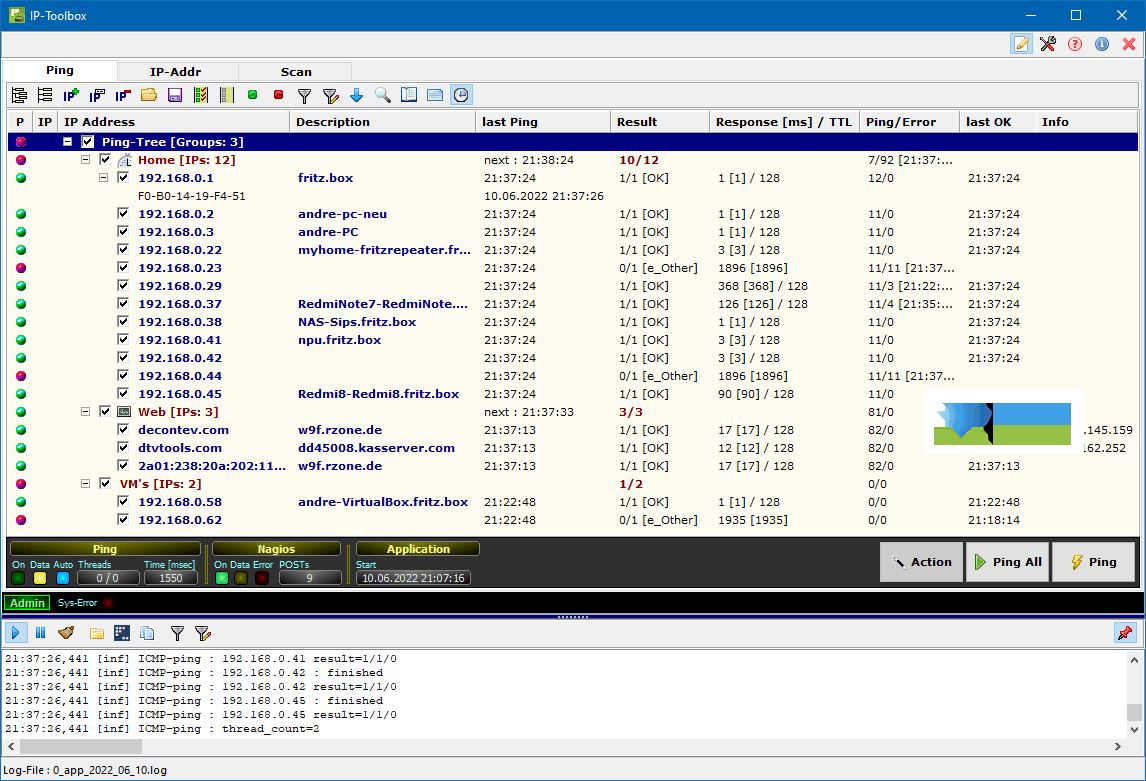Click the purple floppy disk save icon
This screenshot has width=1146, height=781.
coord(175,95)
